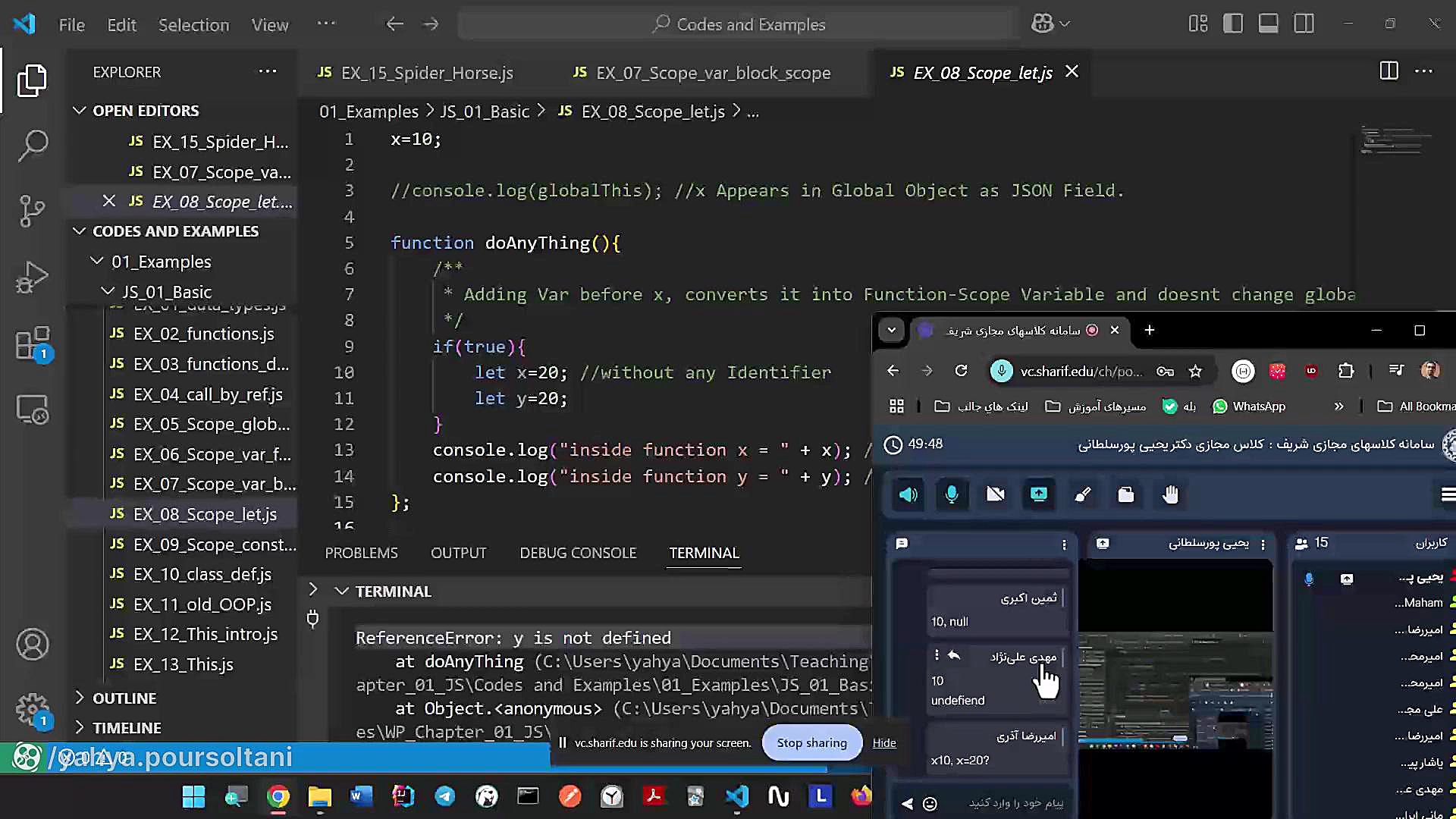Toggle webcam in virtual class toolbar
Screen dimensions: 1456x819
[995, 495]
